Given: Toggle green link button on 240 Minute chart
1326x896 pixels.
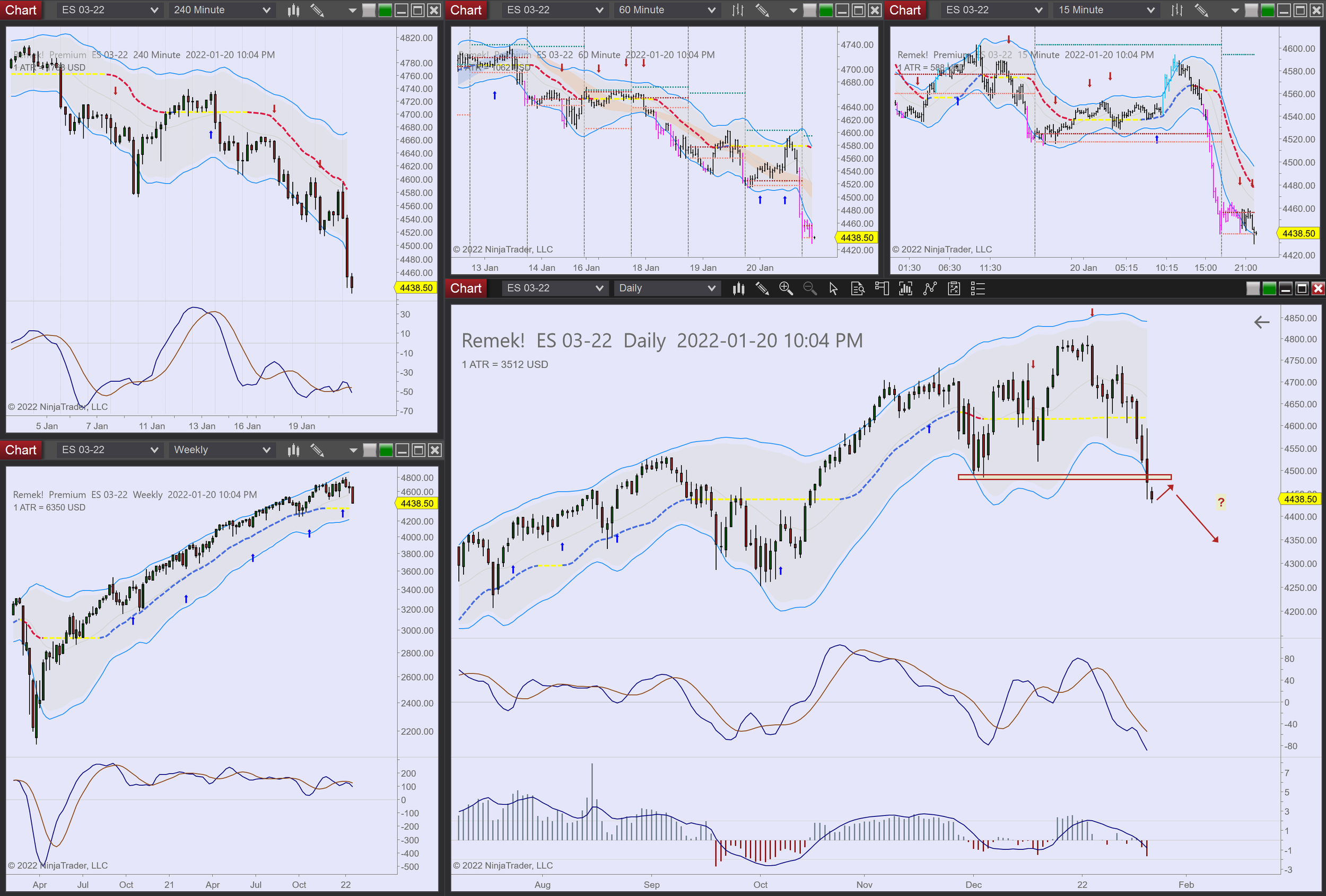Looking at the screenshot, I should (x=385, y=10).
